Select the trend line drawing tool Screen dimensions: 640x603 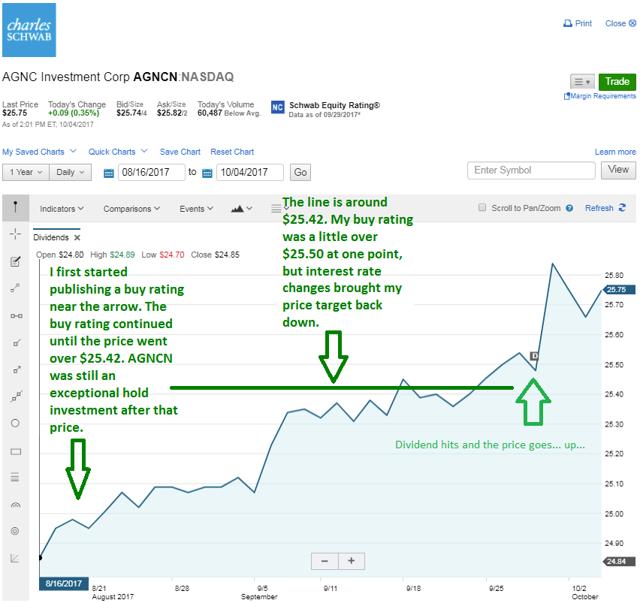(x=15, y=288)
